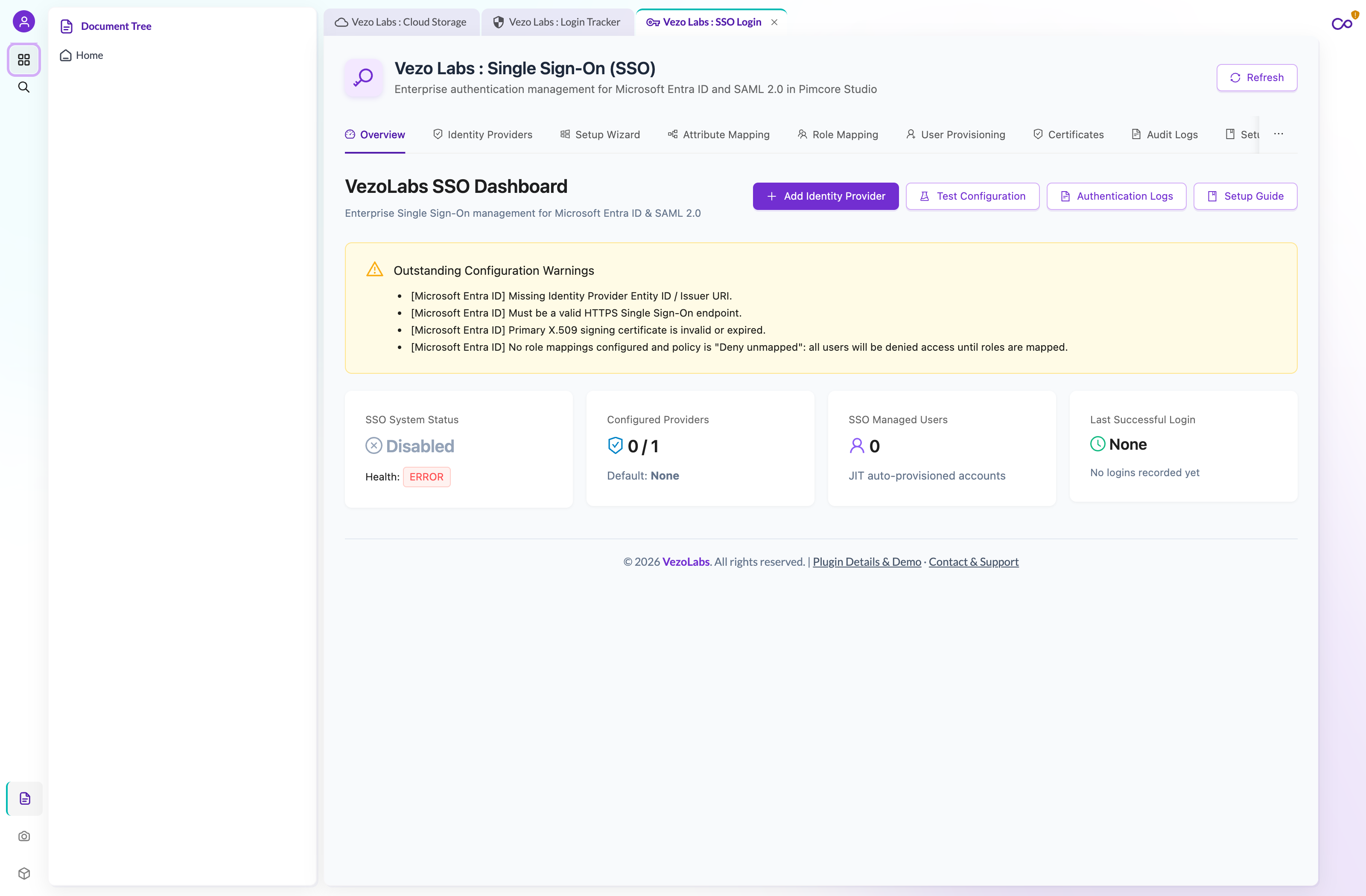The width and height of the screenshot is (1366, 896).
Task: Open the Setup Wizard tab
Action: [x=600, y=134]
